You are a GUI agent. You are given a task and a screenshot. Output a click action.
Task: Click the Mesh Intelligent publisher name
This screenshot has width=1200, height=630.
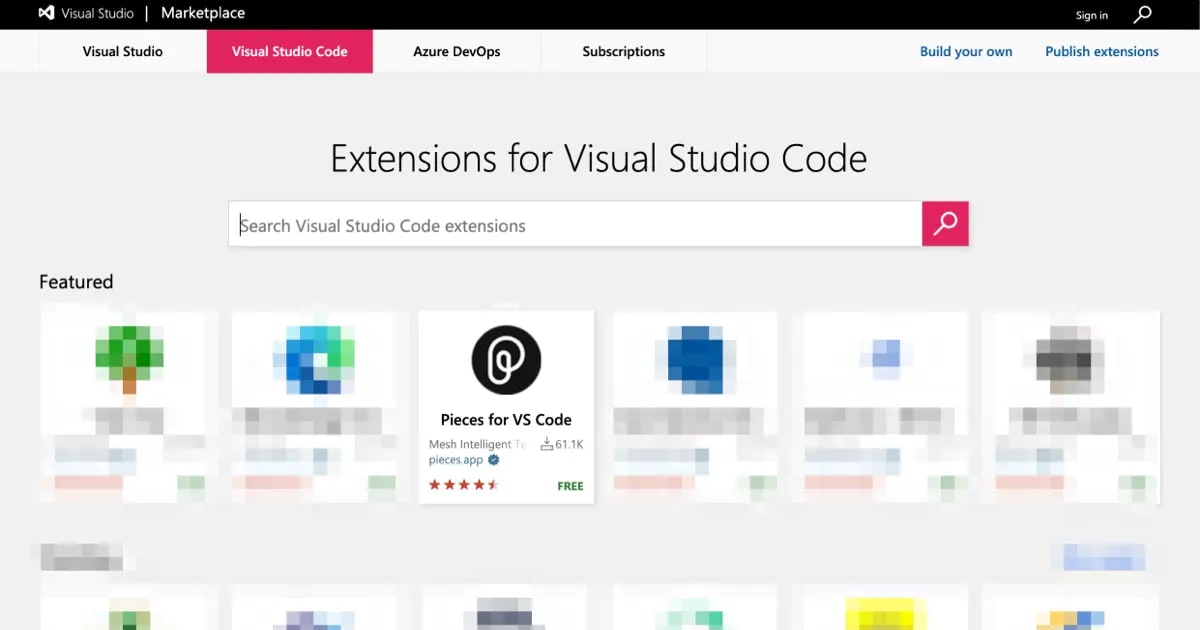(x=477, y=444)
